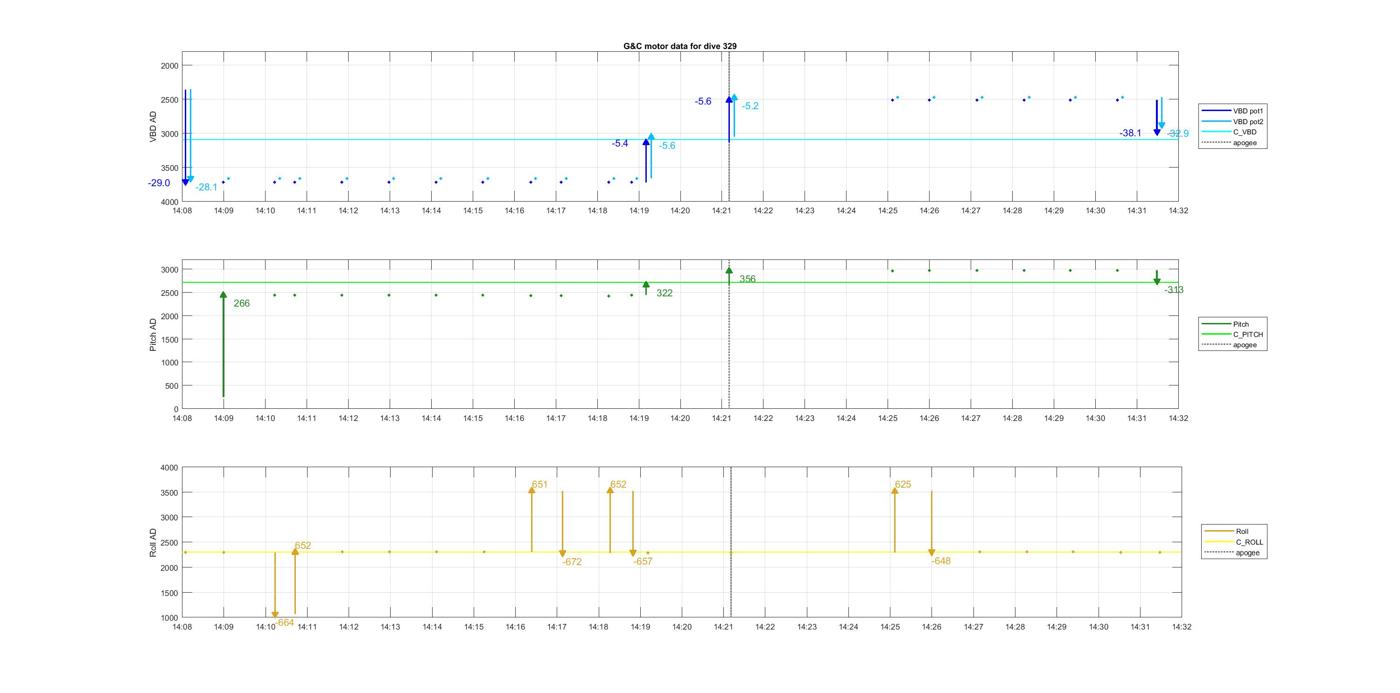Click the downward roll arrow labeled -648
Viewport: 1400px width, 693px height.
931,524
